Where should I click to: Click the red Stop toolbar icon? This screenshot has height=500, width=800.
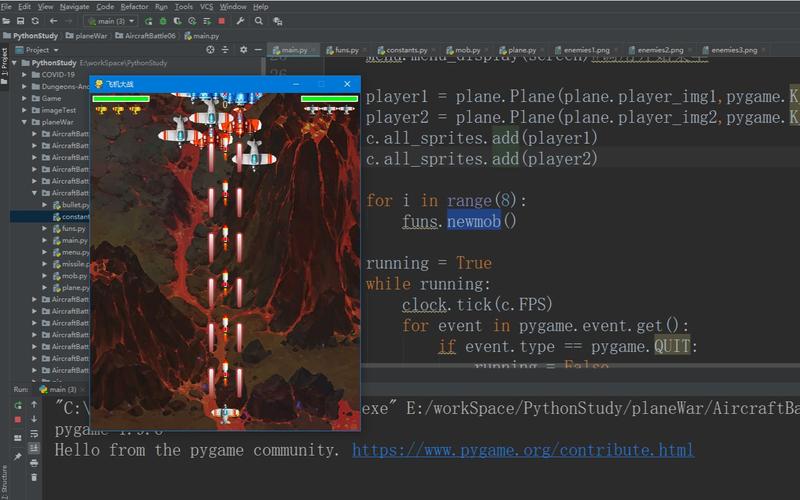click(x=221, y=21)
